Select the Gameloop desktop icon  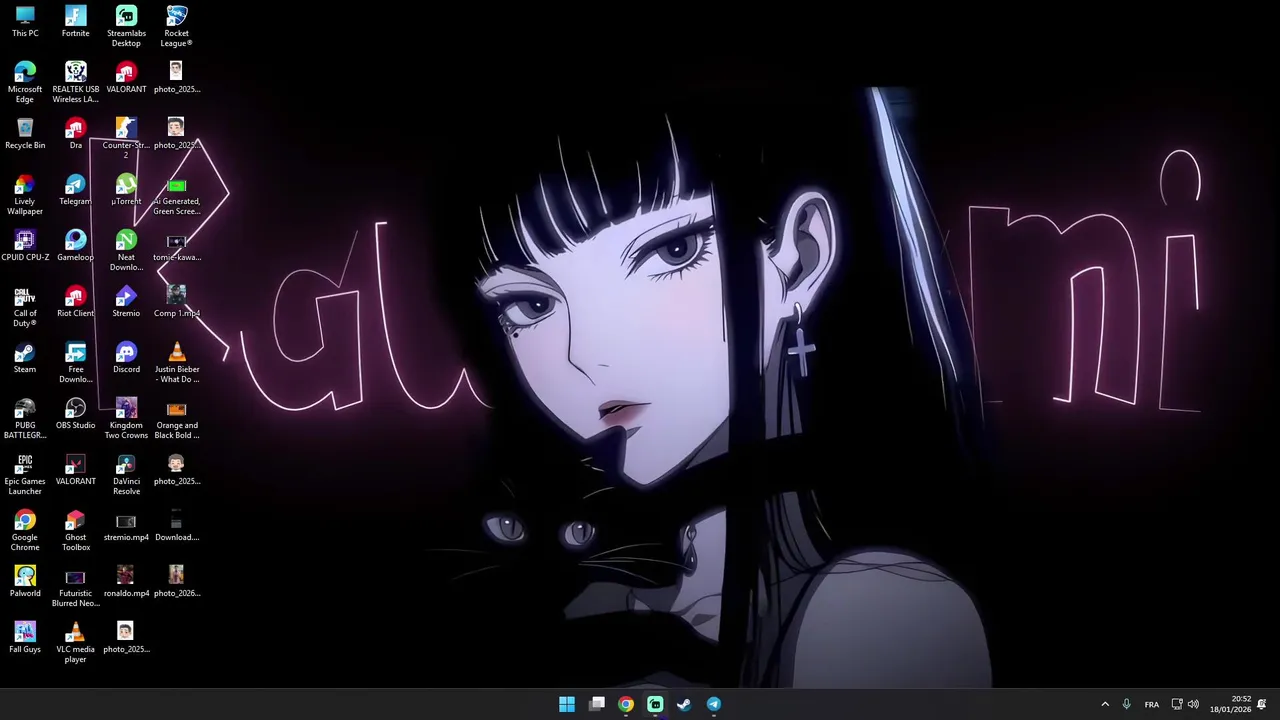tap(75, 246)
